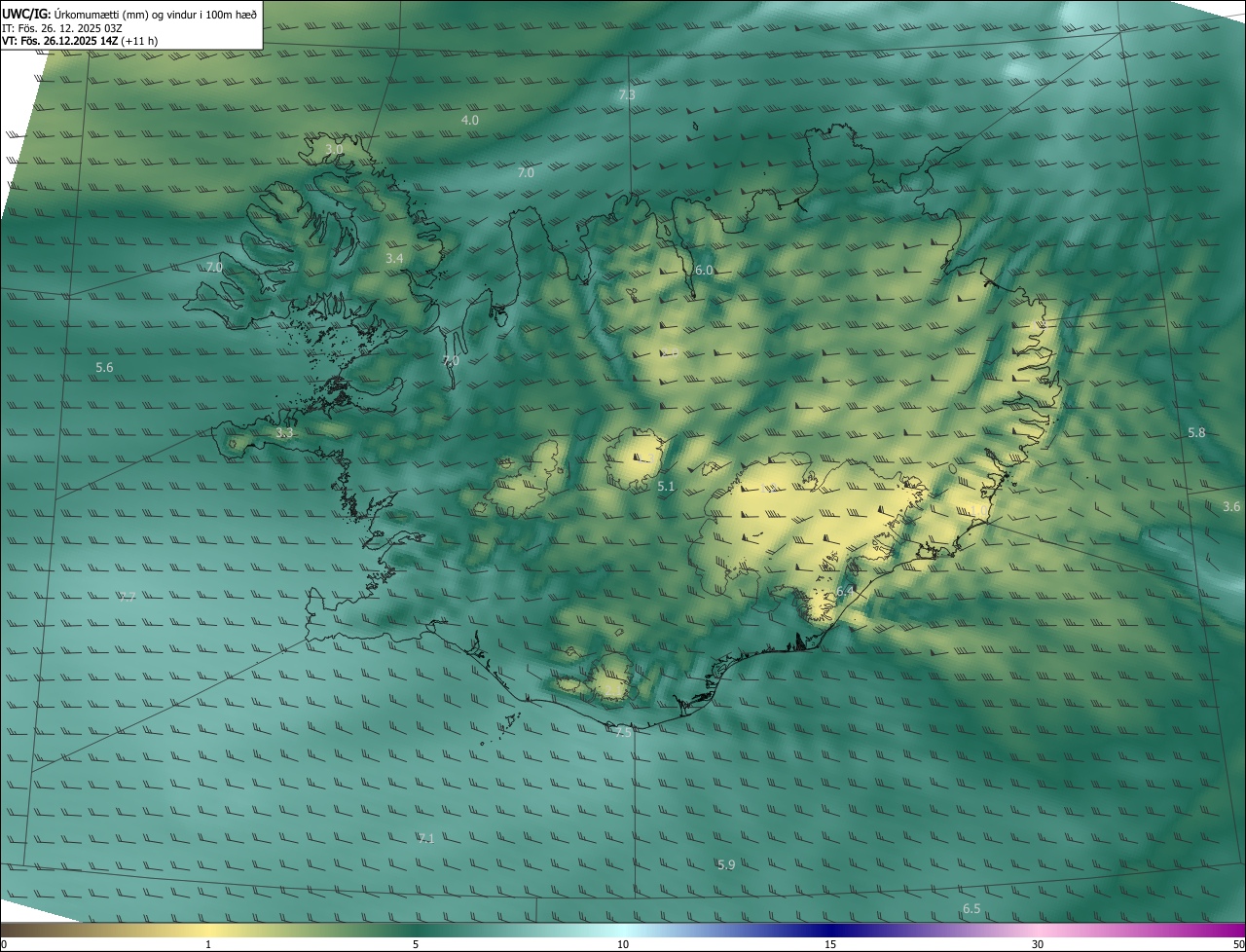This screenshot has height=952, width=1246.
Task: Click the 5.9 value label over the sea
Action: (x=726, y=864)
